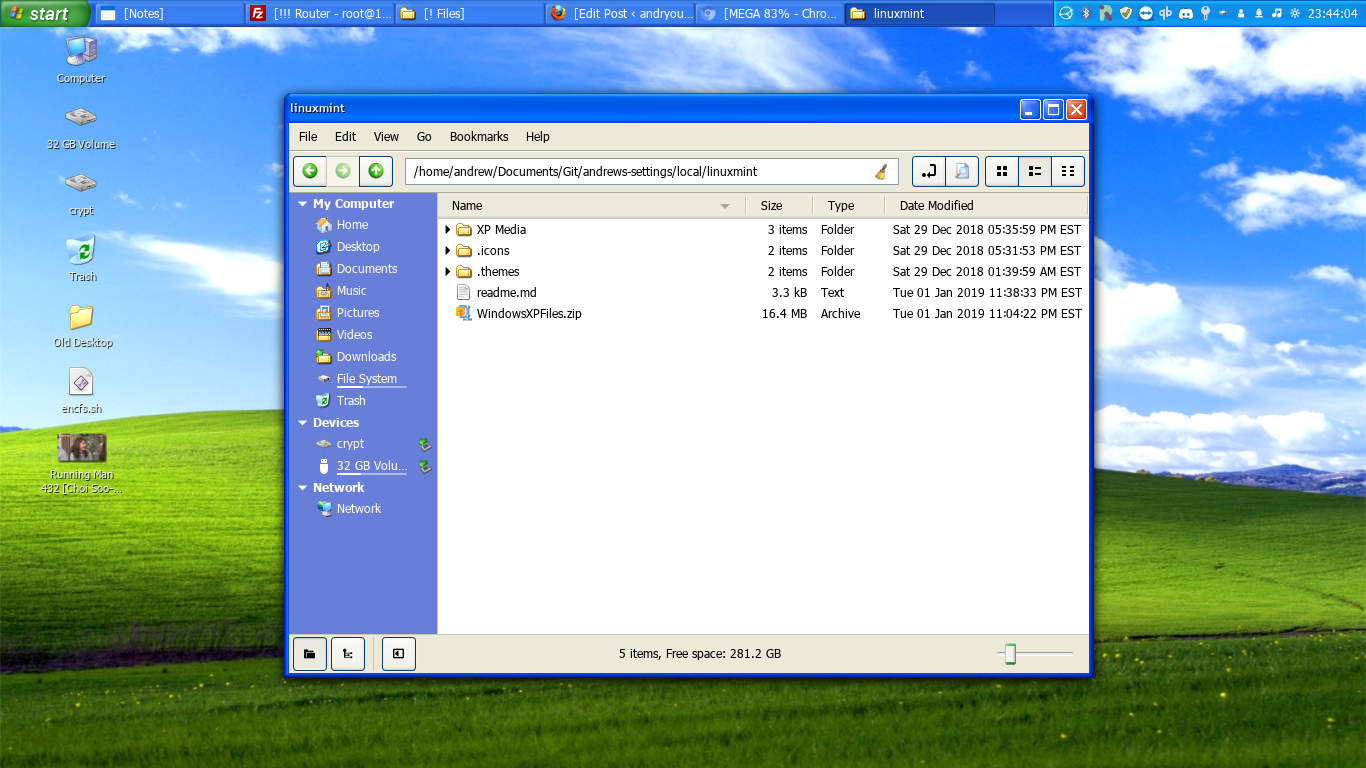This screenshot has width=1366, height=768.
Task: Show treeview in the sidebar
Action: coord(348,654)
